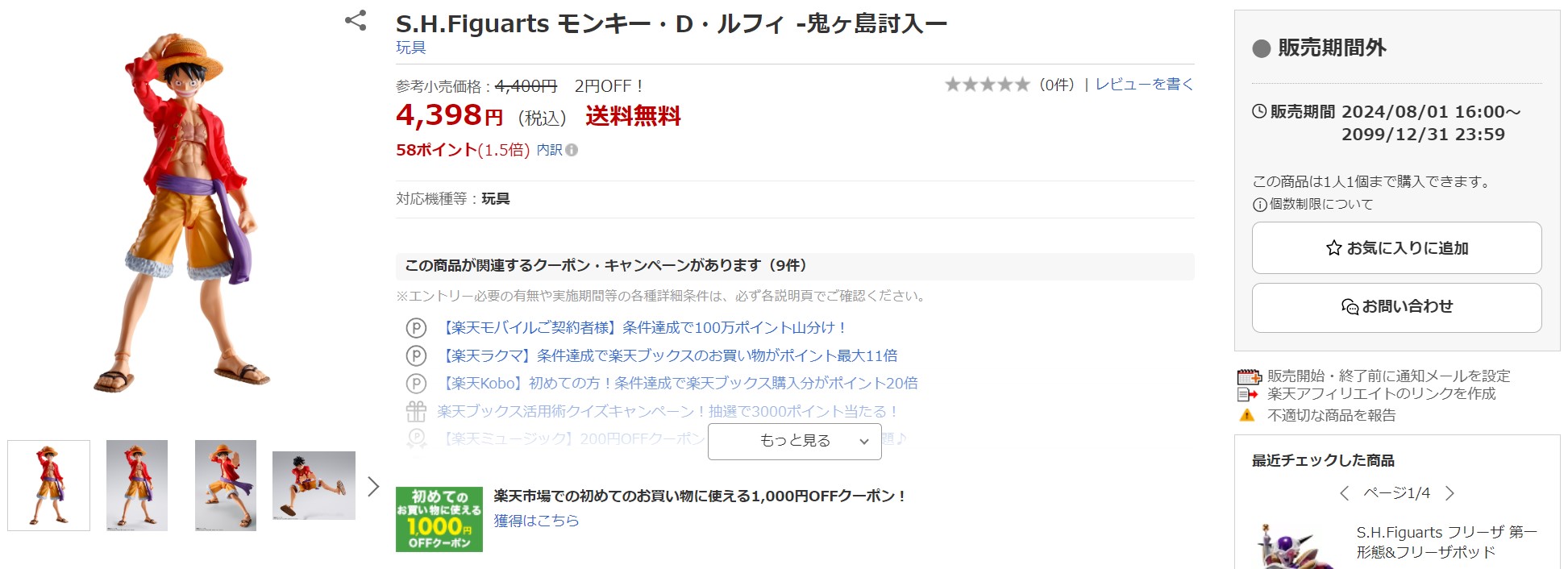Click the warning icon for inappropriate product report

[x=1247, y=415]
